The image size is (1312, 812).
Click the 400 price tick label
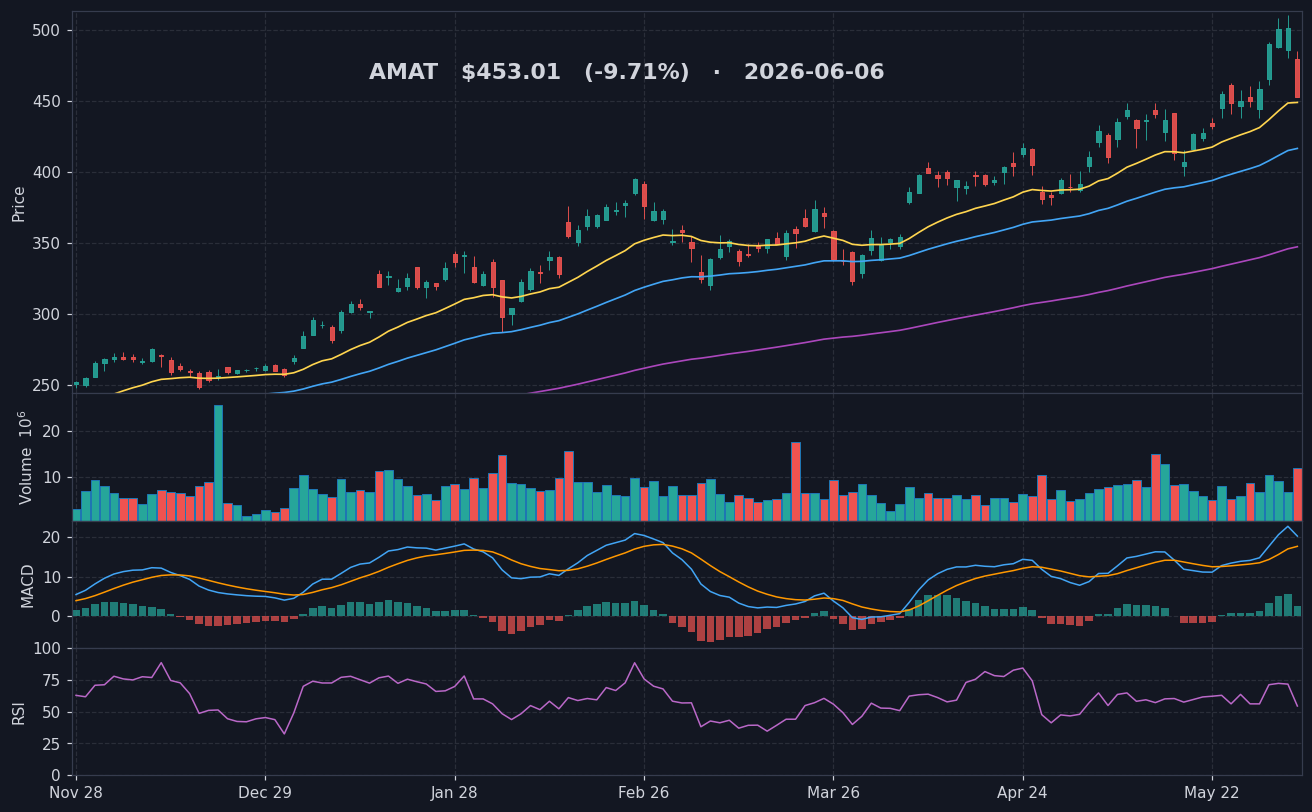47,173
